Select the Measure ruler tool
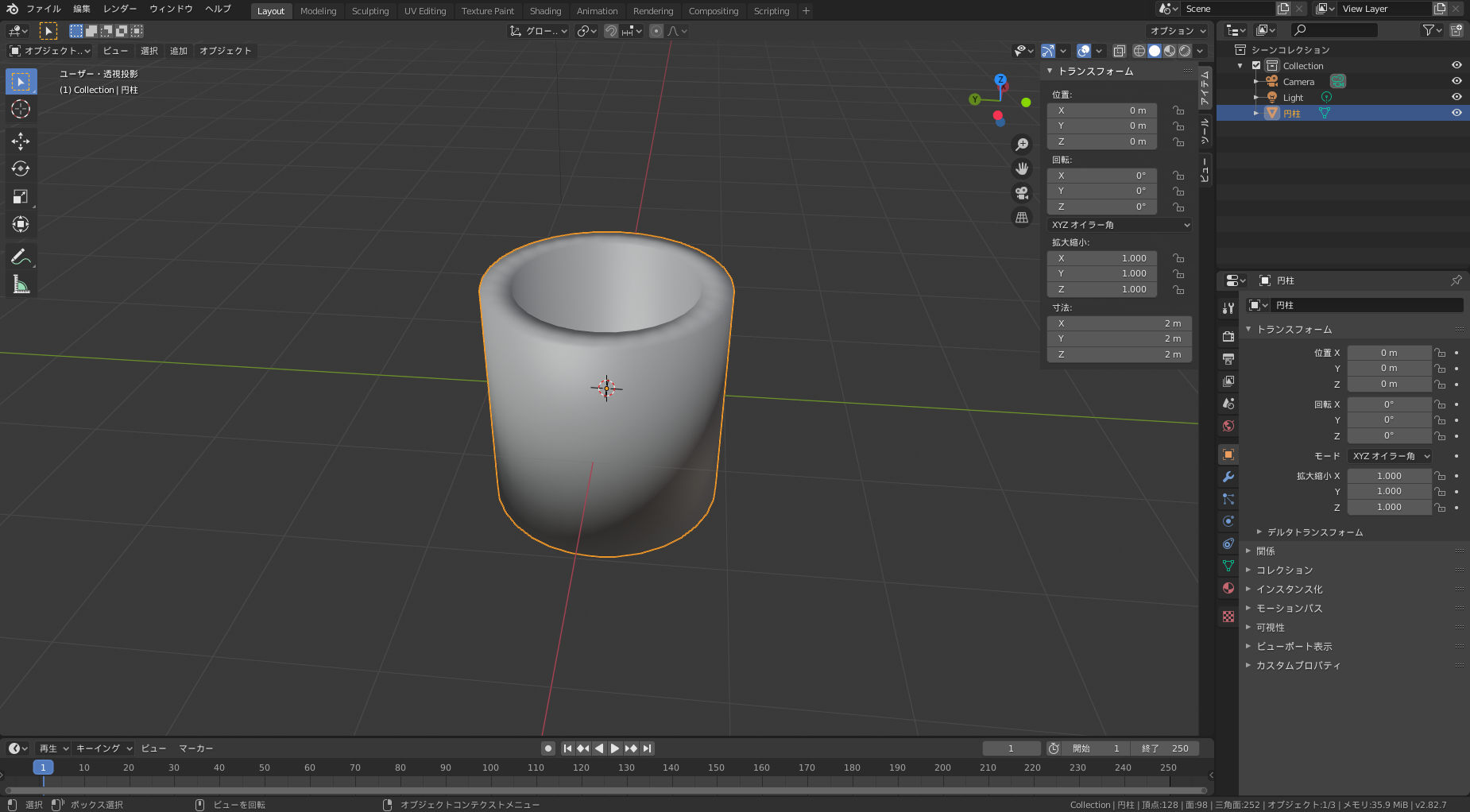The height and width of the screenshot is (812, 1470). click(x=21, y=284)
